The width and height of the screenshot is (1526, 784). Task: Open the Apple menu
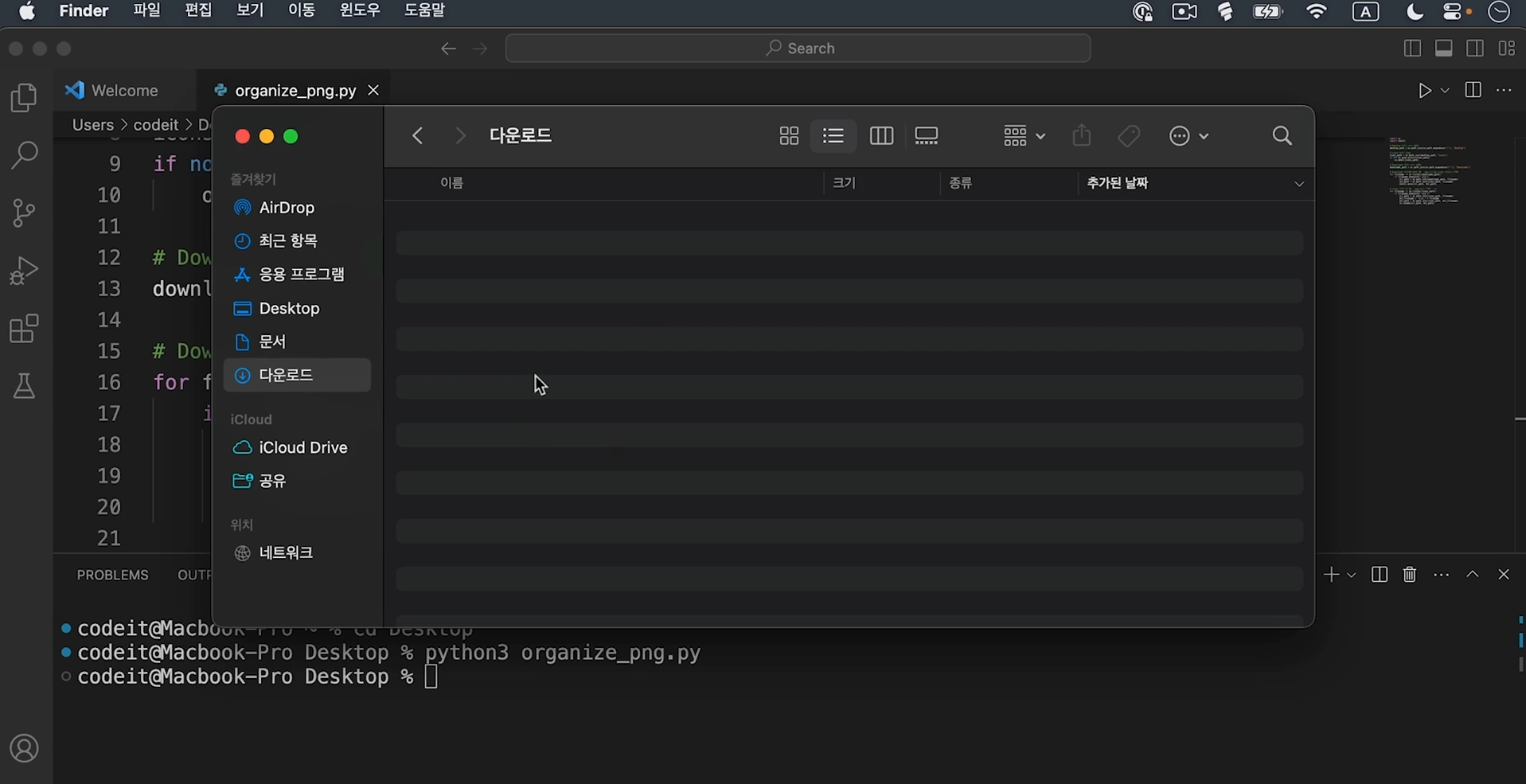coord(27,11)
